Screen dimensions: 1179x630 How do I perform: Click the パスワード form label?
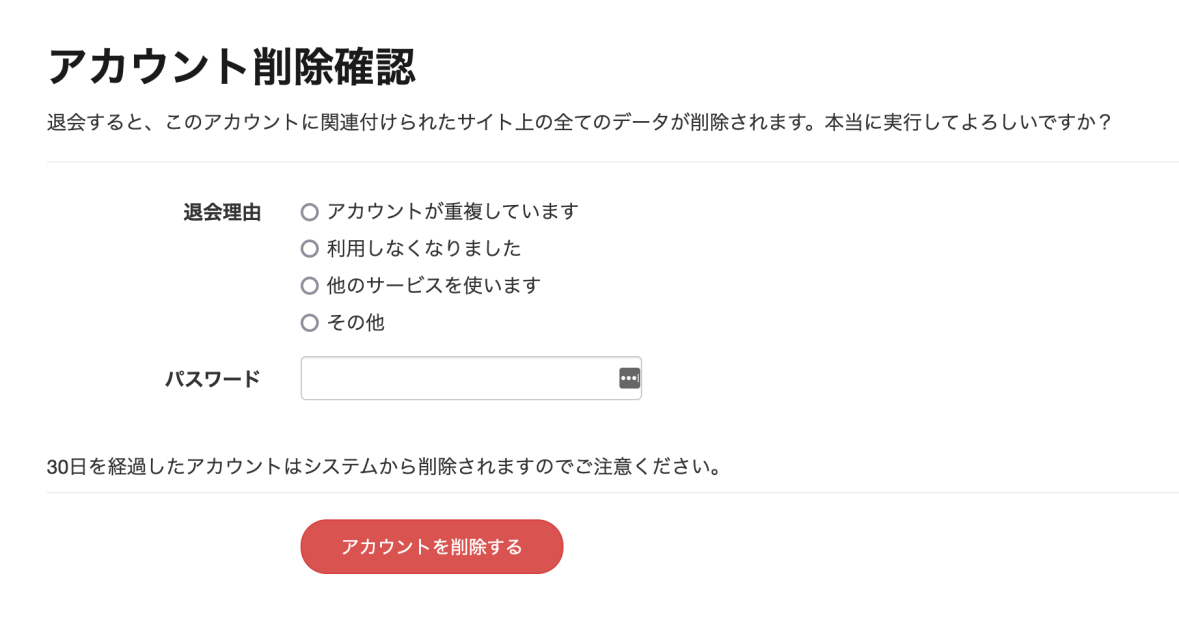[x=212, y=378]
